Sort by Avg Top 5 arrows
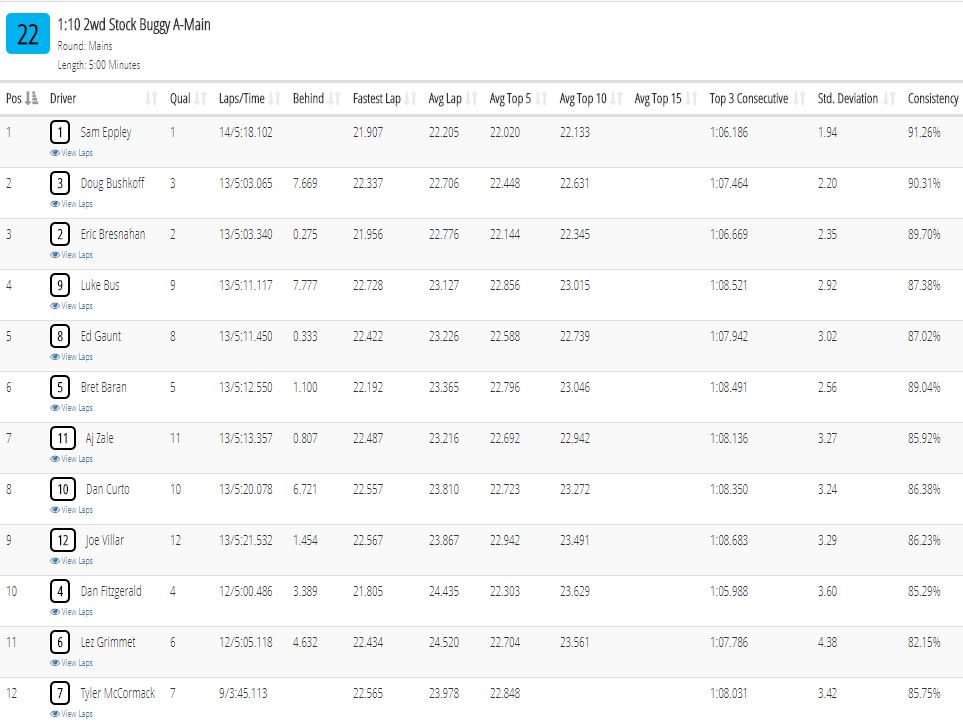Viewport: 963px width, 728px height. [541, 98]
